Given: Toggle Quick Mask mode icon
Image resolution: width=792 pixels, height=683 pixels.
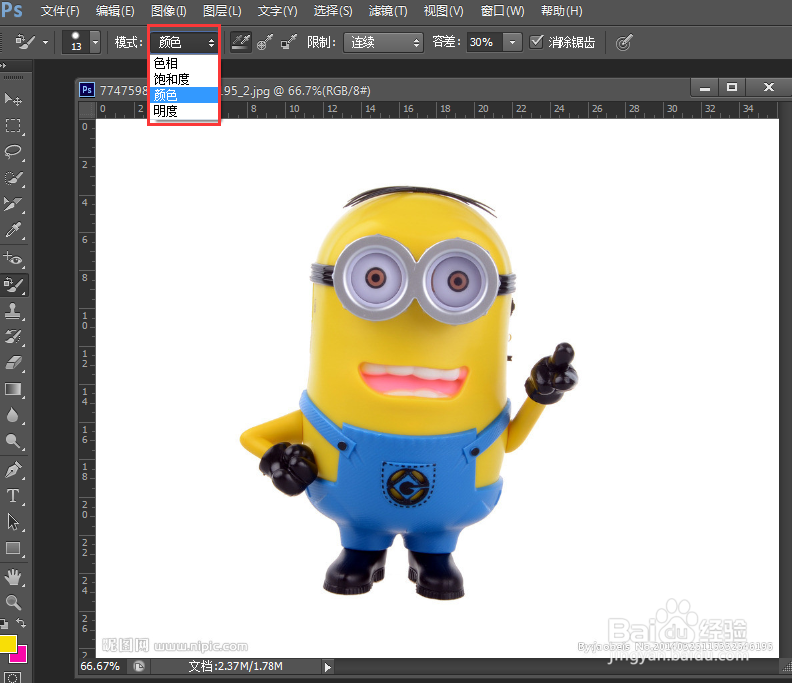Looking at the screenshot, I should [x=13, y=677].
